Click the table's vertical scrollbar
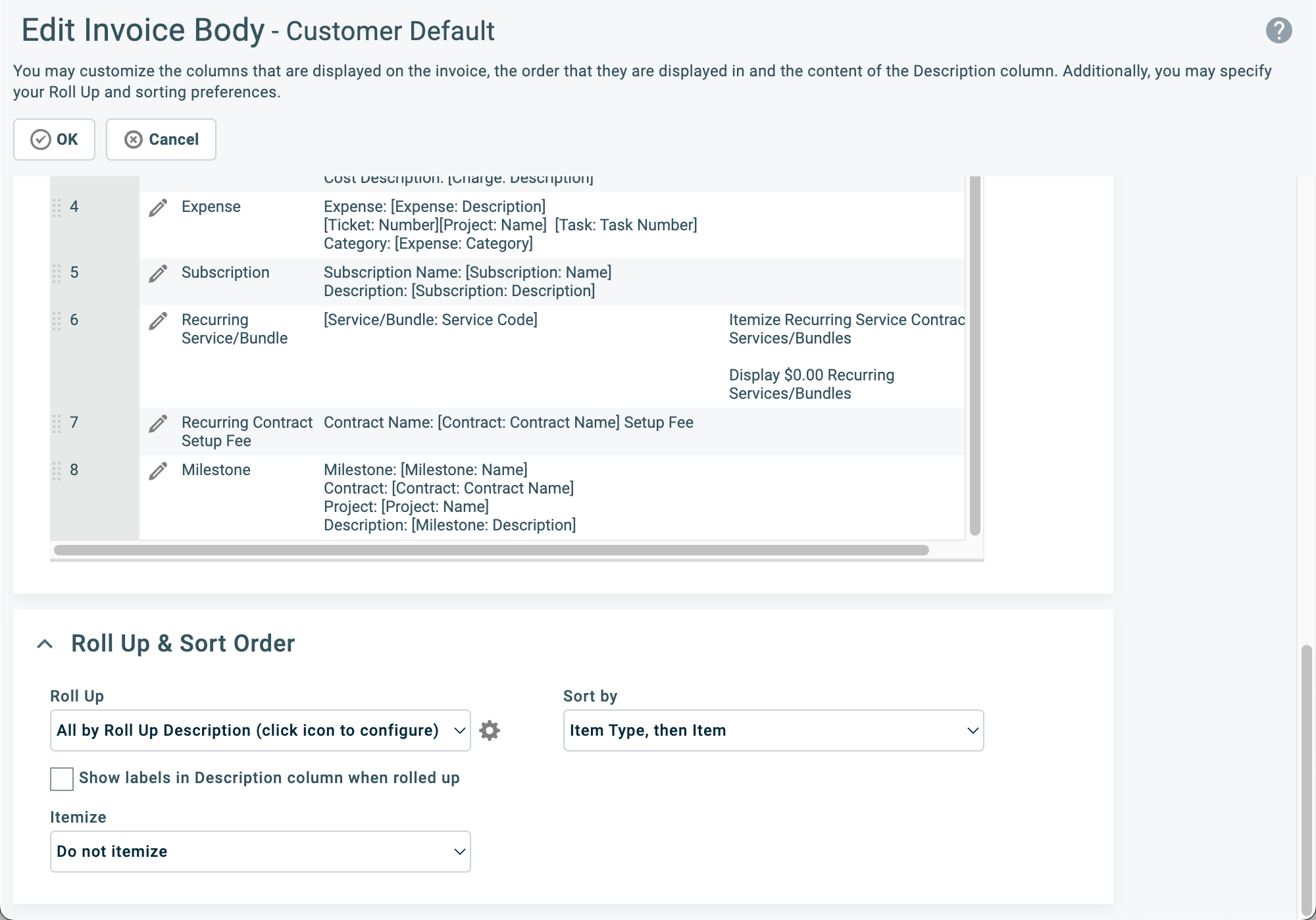 pos(975,355)
